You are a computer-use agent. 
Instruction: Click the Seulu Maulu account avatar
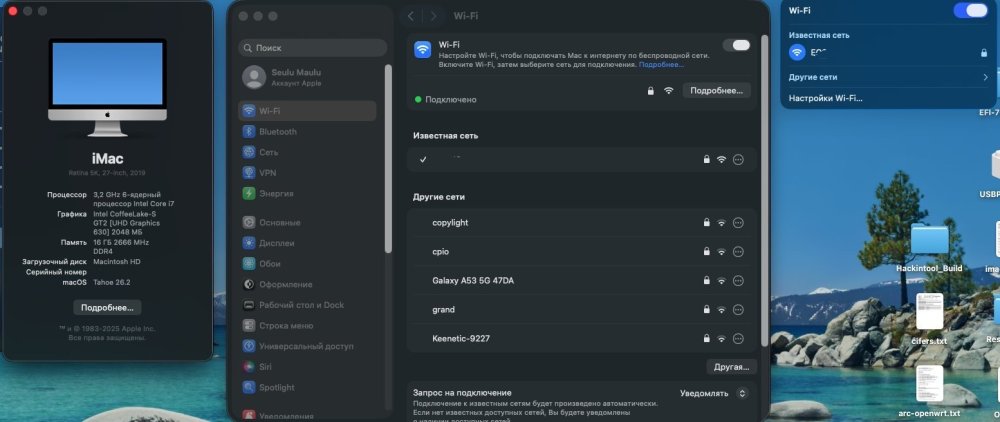254,77
